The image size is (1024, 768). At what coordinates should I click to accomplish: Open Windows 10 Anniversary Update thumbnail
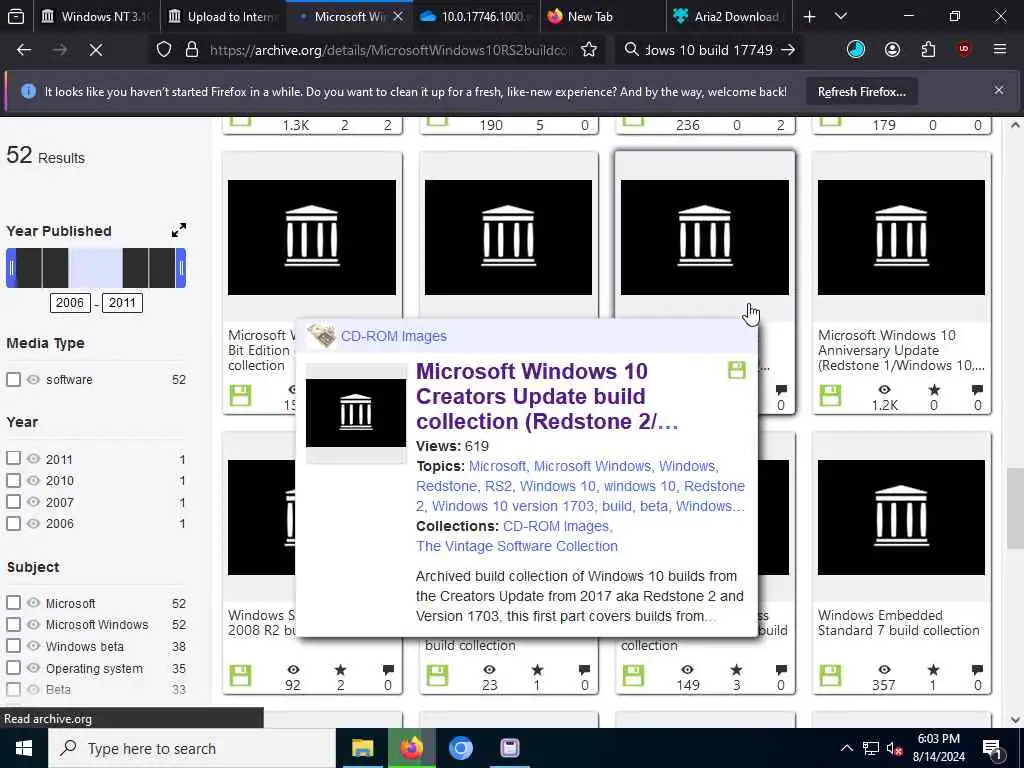(901, 237)
